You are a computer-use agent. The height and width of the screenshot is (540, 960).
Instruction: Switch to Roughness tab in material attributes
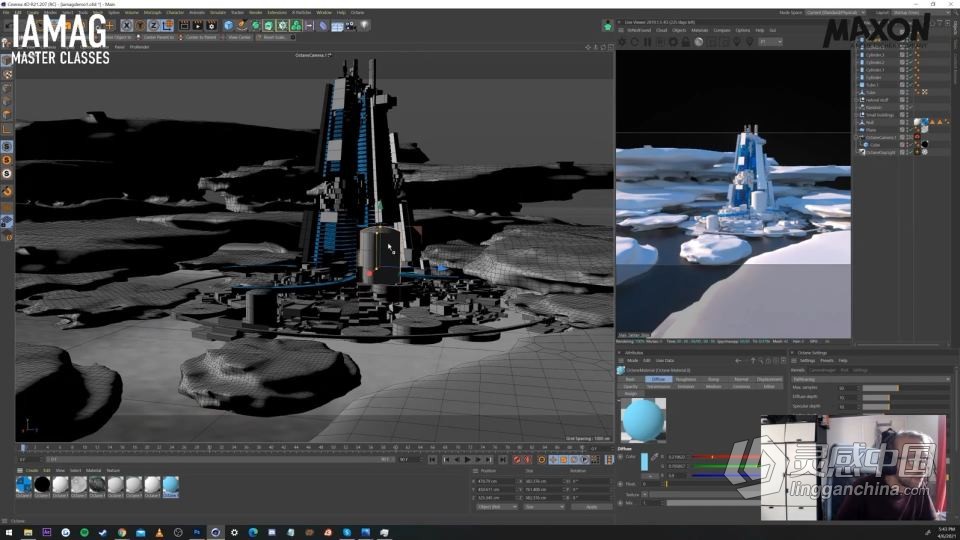click(686, 380)
